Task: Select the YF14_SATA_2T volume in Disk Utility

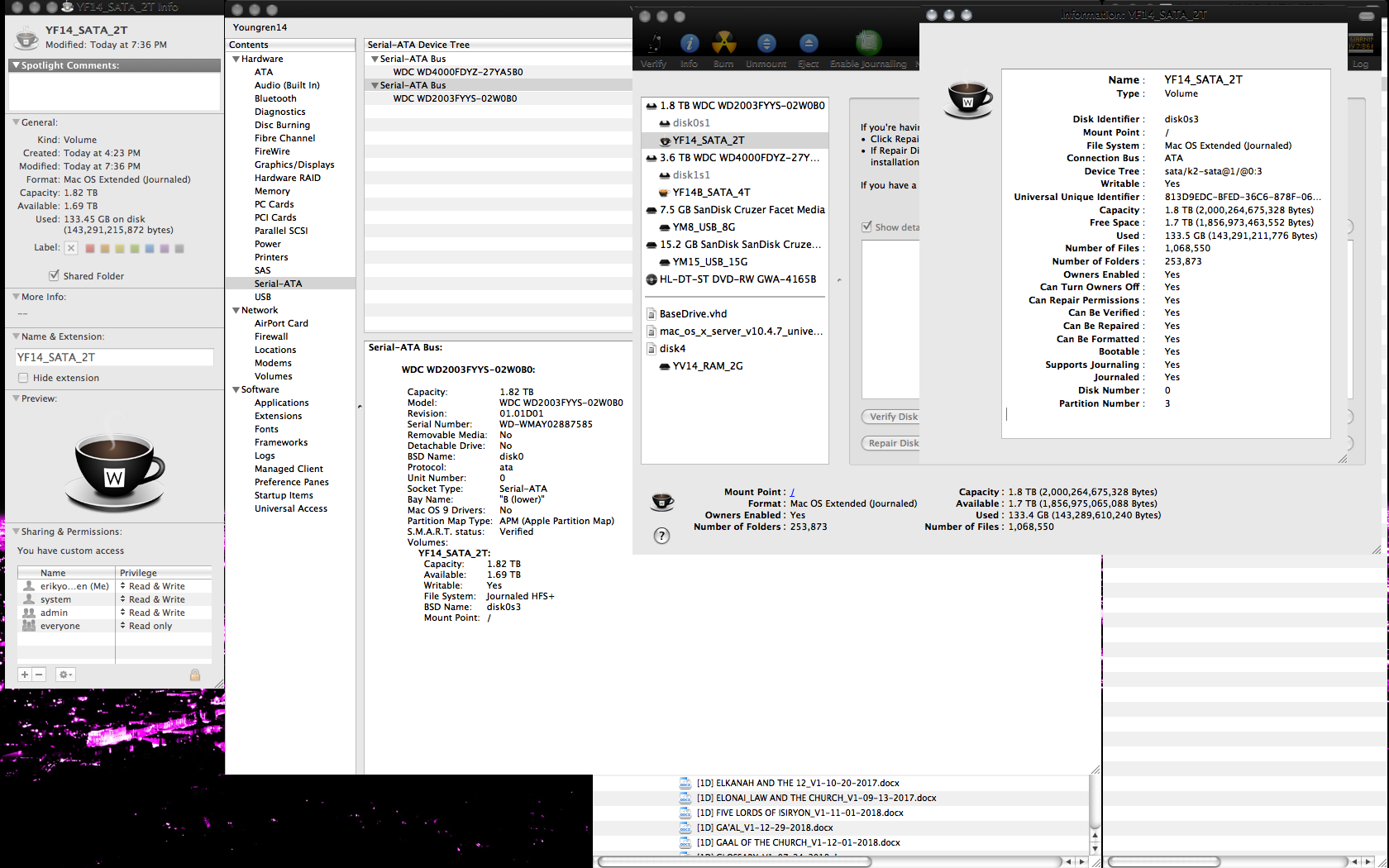Action: click(735, 141)
